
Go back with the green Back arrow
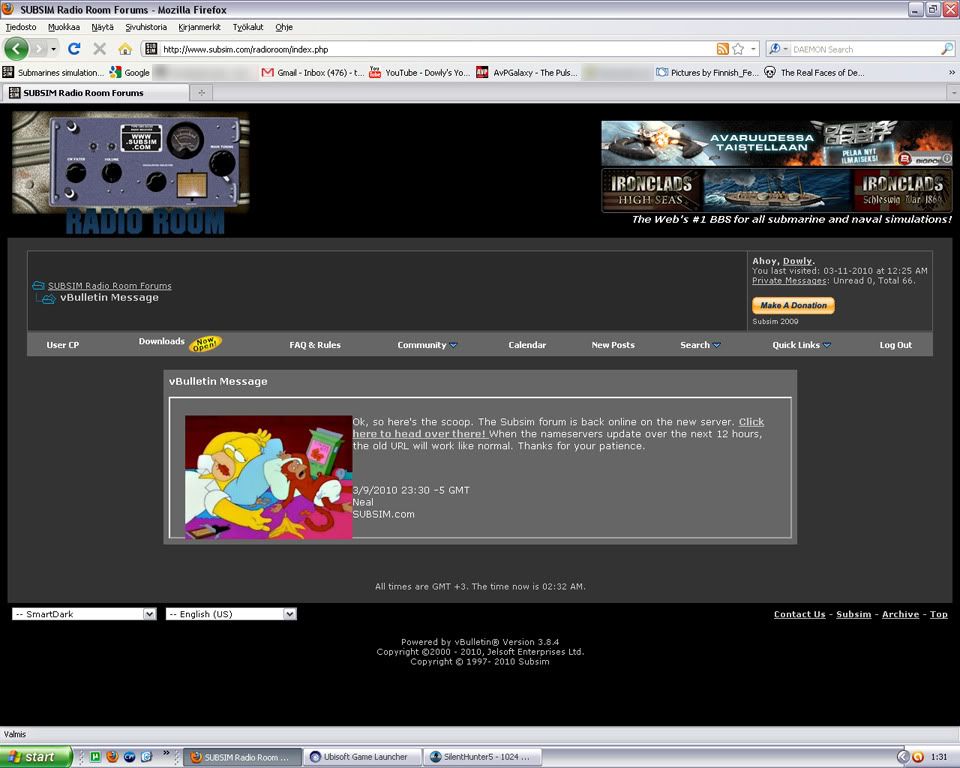[16, 49]
